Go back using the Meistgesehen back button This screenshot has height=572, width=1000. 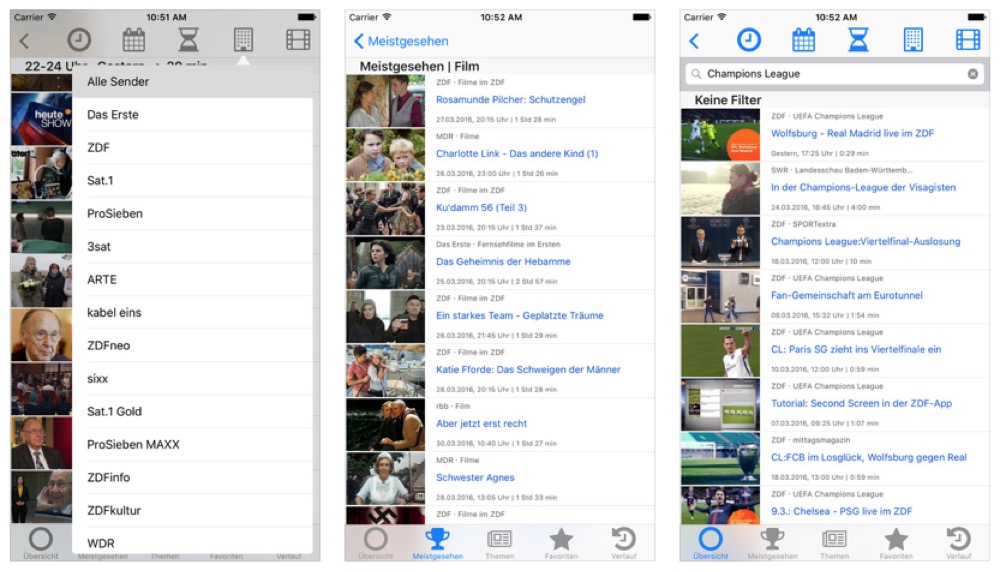point(401,41)
